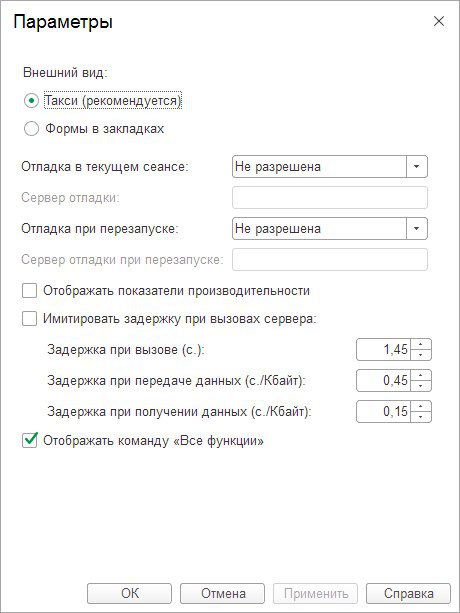The image size is (460, 613).
Task: Select Формы в закладках appearance option
Action: pyautogui.click(x=31, y=129)
